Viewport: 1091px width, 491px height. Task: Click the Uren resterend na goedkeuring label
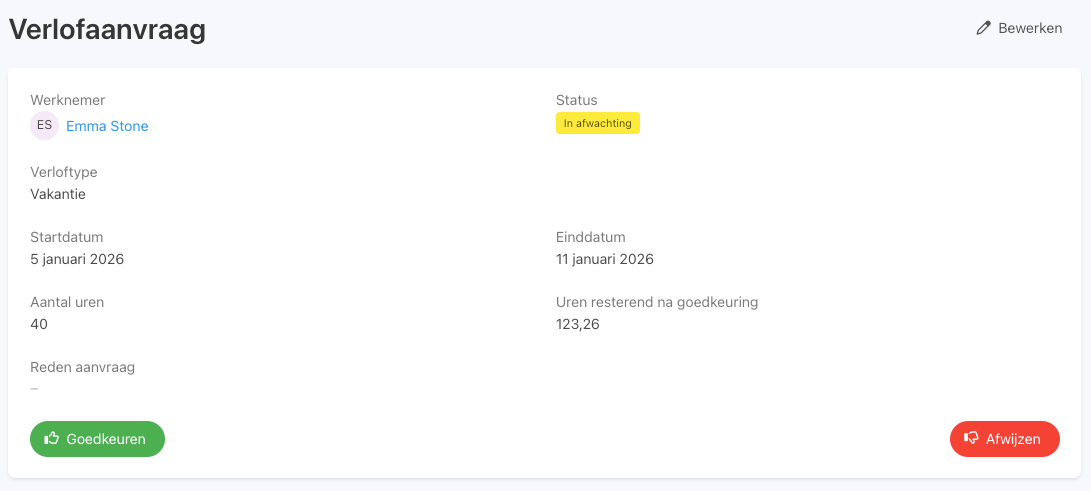click(657, 302)
